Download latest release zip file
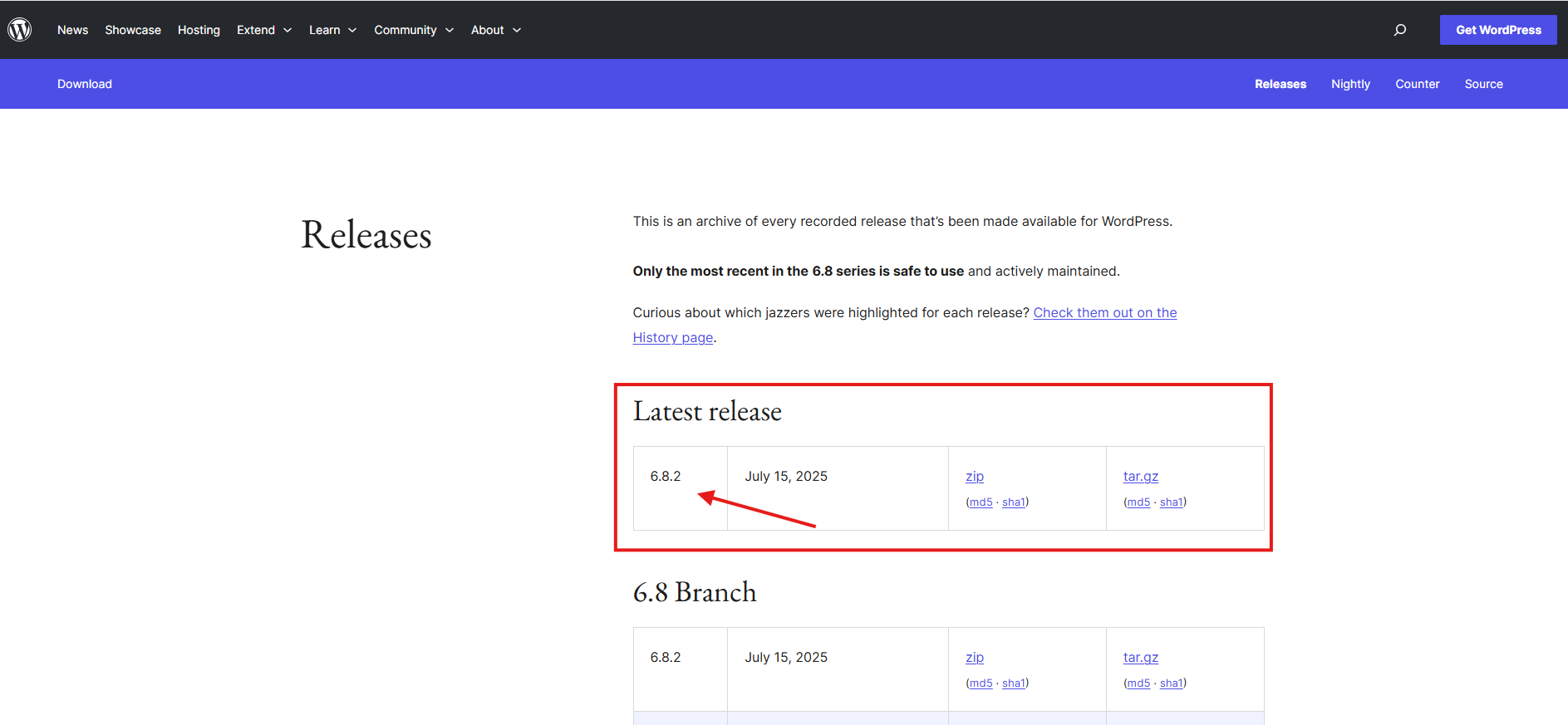 point(975,477)
